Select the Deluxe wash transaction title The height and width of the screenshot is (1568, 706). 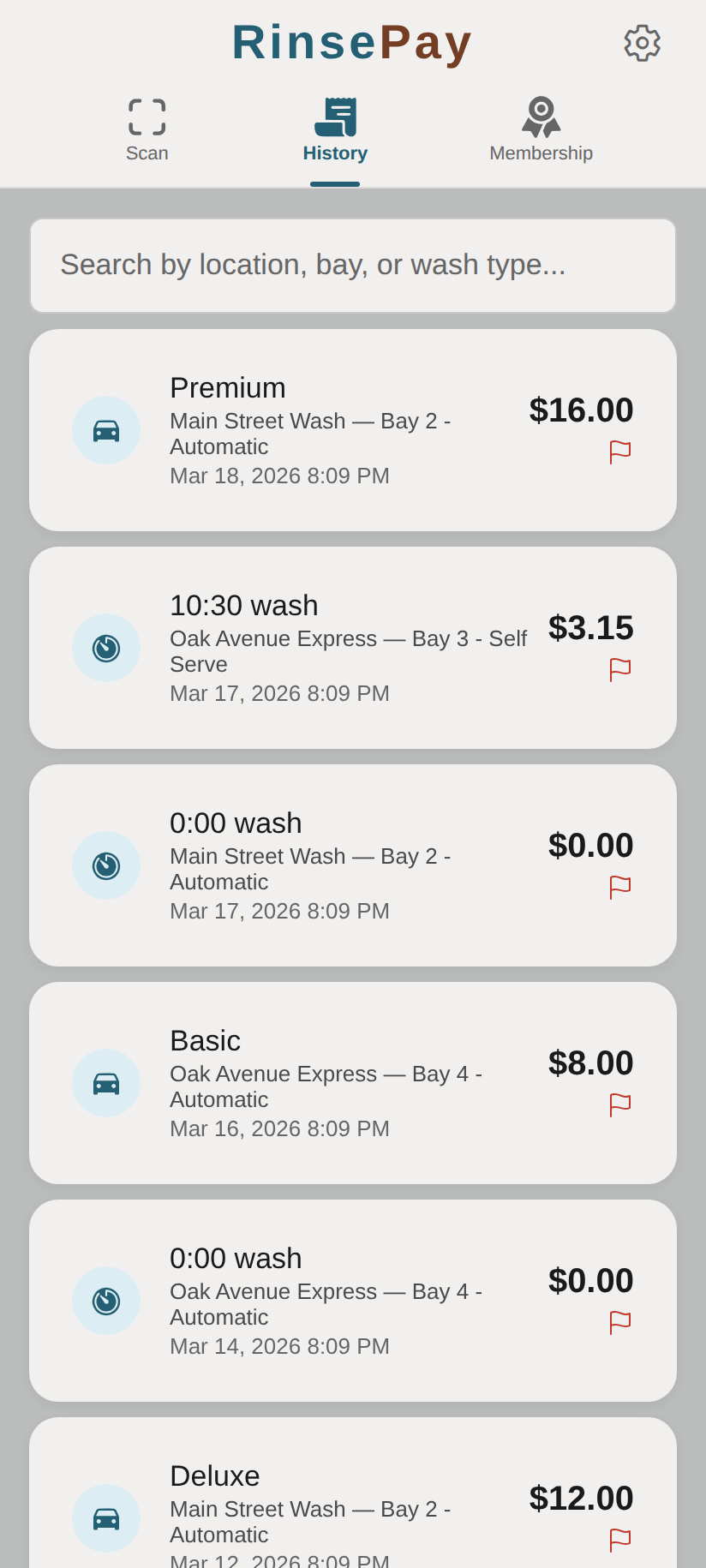(215, 1476)
